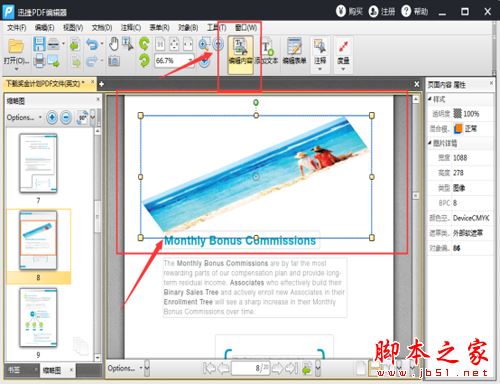Select the text selection tool icon

(x=127, y=44)
